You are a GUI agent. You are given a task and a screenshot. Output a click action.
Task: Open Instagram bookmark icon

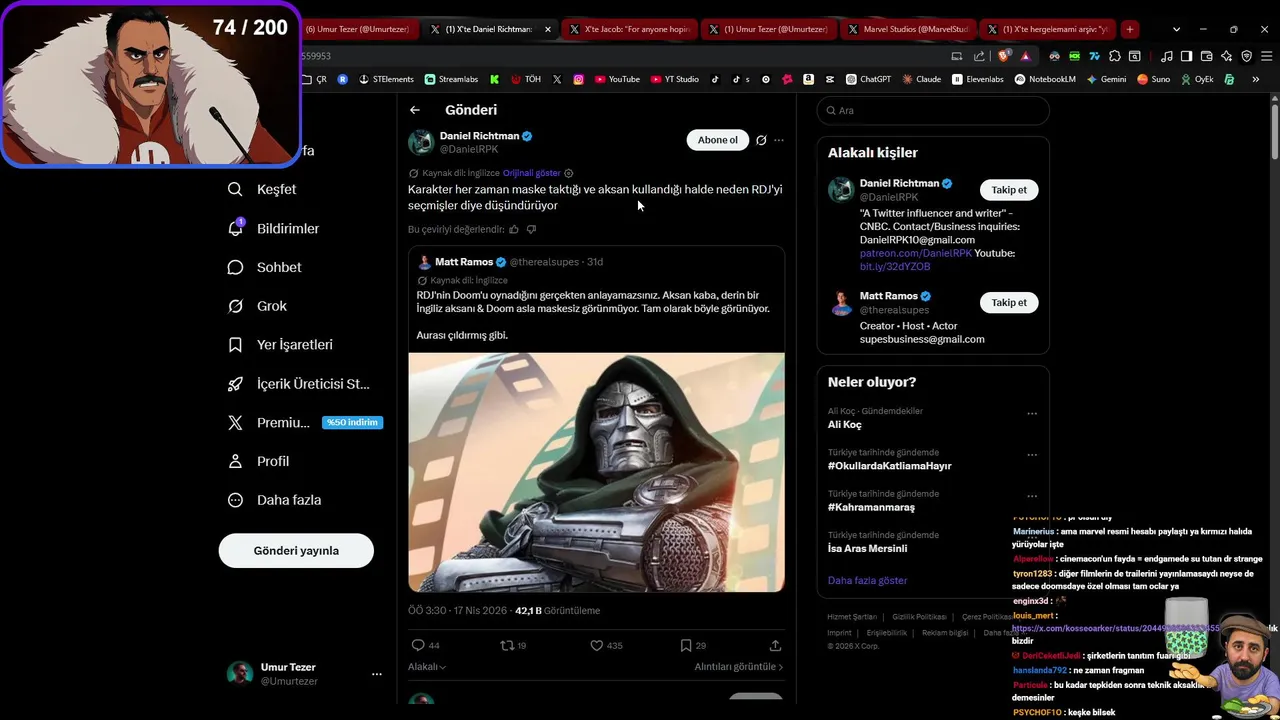coord(578,79)
